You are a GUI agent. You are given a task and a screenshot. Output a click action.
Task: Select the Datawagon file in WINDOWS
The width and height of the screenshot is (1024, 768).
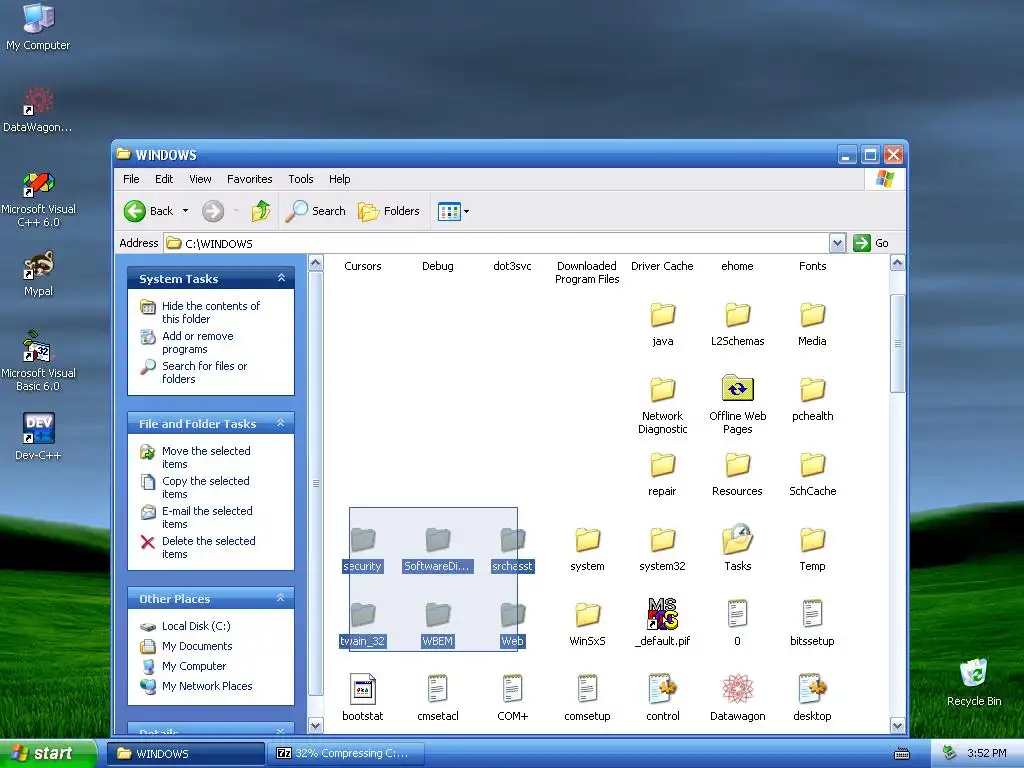pyautogui.click(x=737, y=690)
